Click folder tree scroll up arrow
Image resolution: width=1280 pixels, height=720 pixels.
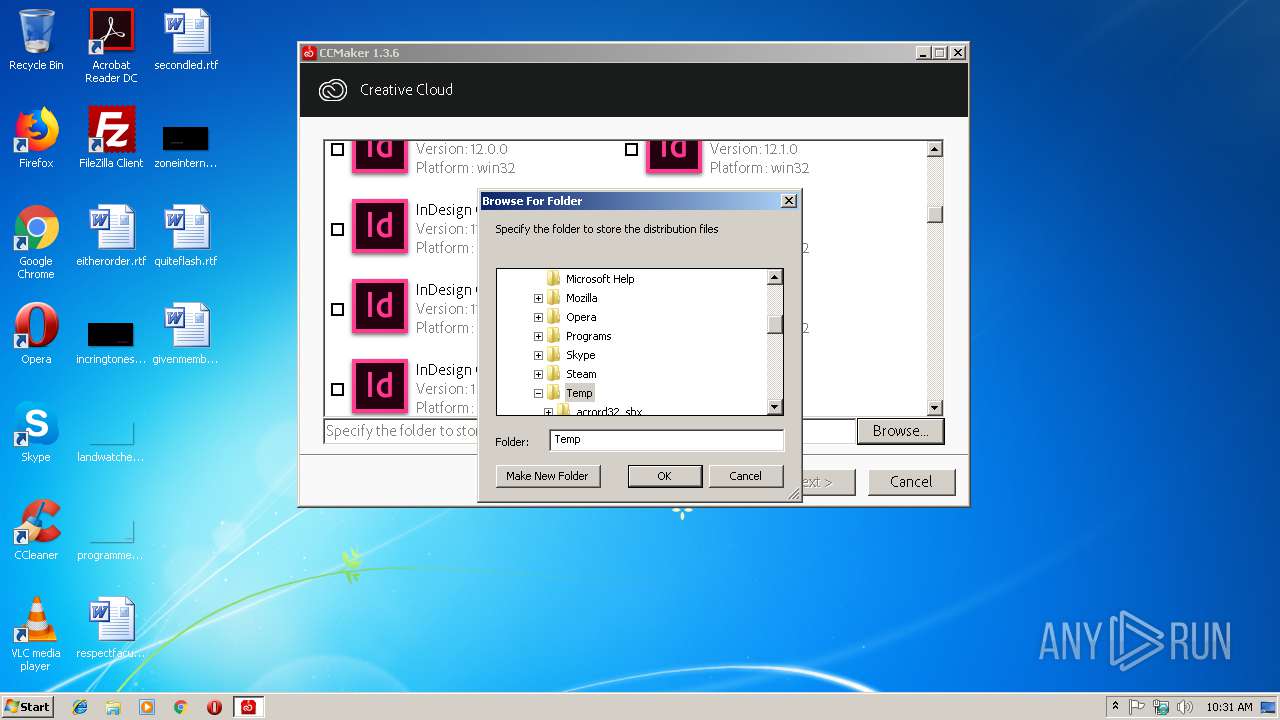(x=774, y=277)
